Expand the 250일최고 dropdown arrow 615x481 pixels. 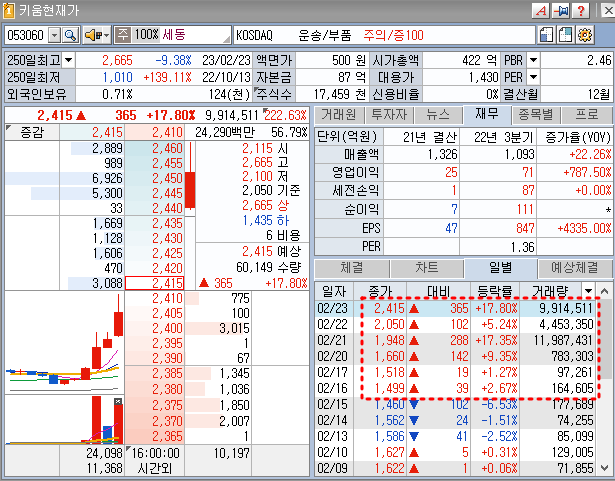tap(68, 60)
